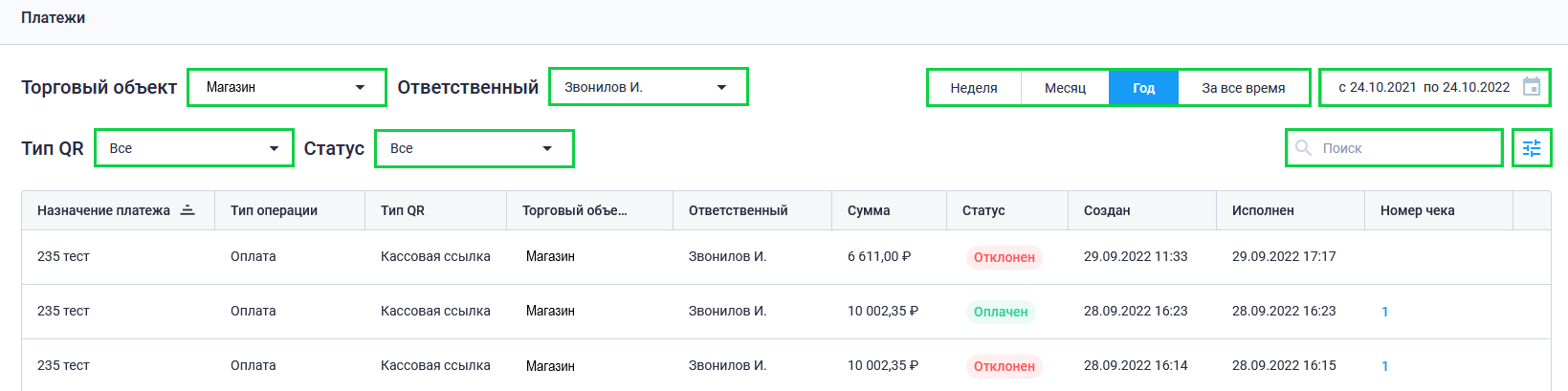The height and width of the screenshot is (391, 1568).
Task: Open receipt link for payment created 28.09.2022 16:14
Action: click(1384, 366)
